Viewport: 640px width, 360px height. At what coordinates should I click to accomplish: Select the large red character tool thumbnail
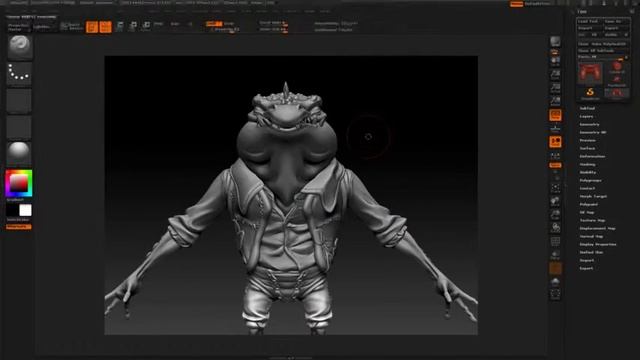[x=590, y=73]
